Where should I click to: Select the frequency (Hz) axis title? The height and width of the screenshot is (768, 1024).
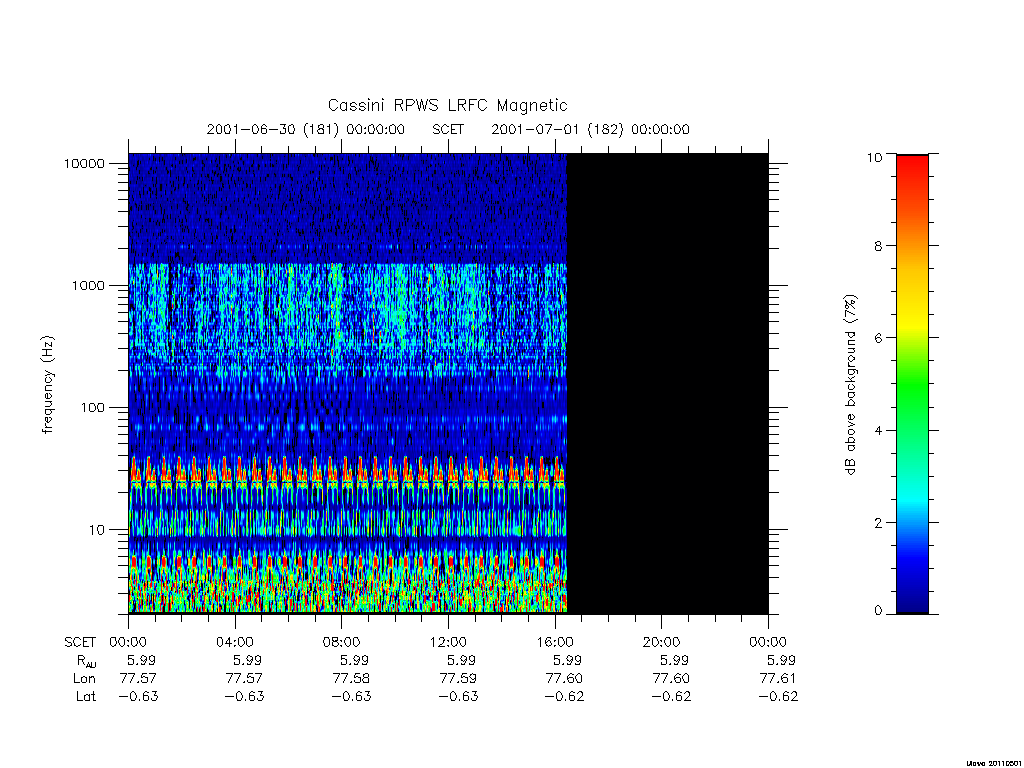click(x=48, y=385)
